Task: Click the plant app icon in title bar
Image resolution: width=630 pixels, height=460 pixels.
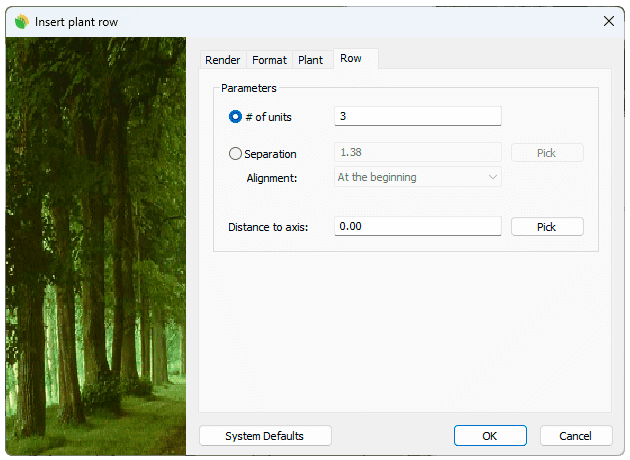Action: pyautogui.click(x=21, y=21)
